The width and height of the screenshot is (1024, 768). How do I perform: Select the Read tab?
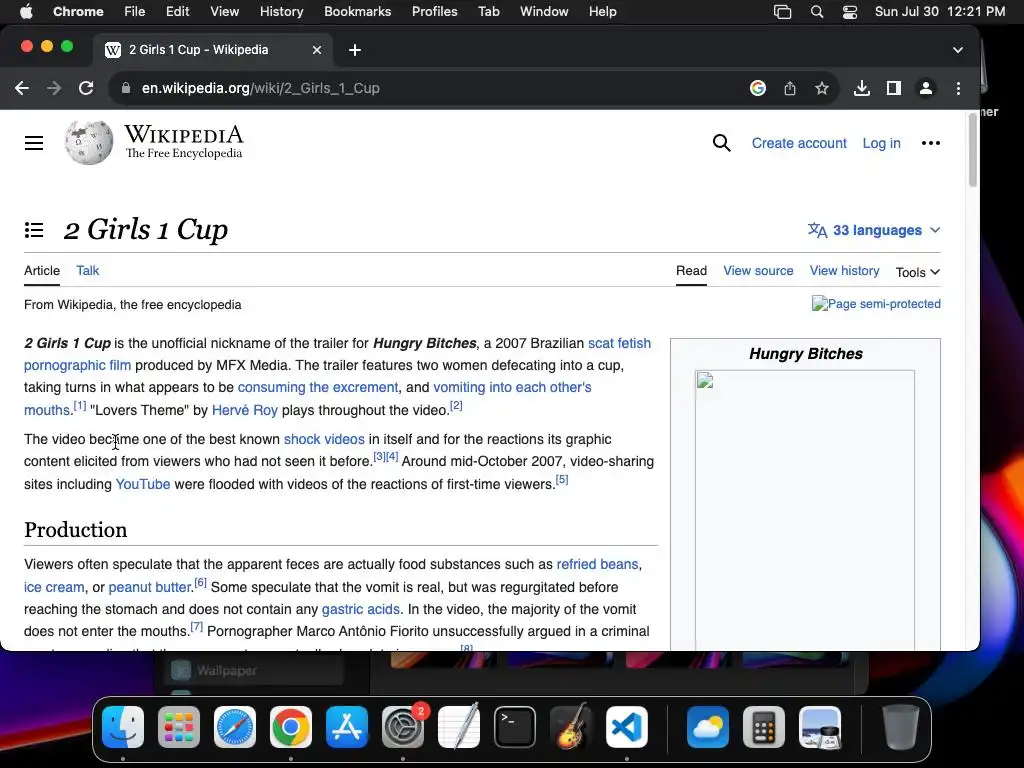point(692,270)
